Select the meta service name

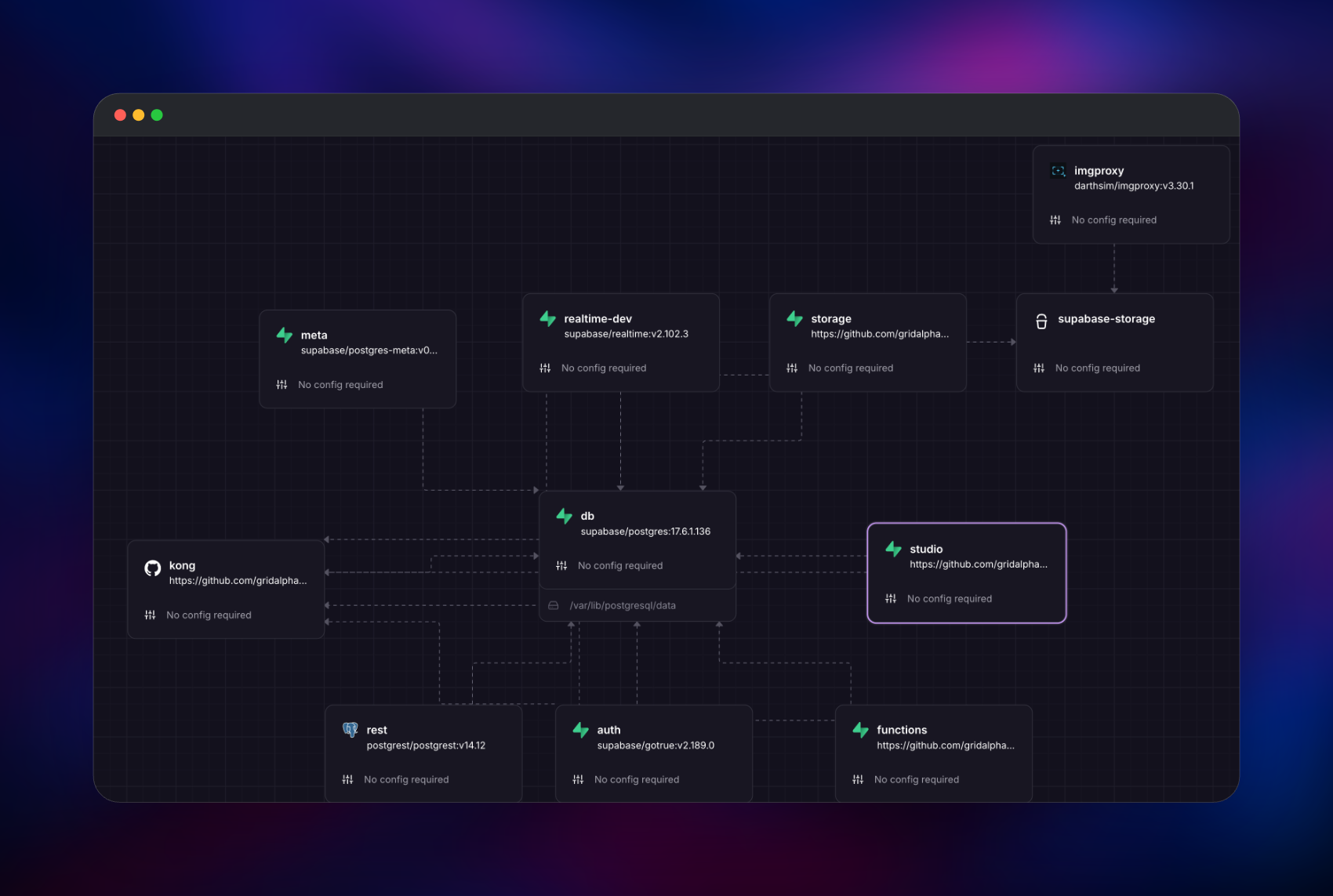(x=314, y=336)
